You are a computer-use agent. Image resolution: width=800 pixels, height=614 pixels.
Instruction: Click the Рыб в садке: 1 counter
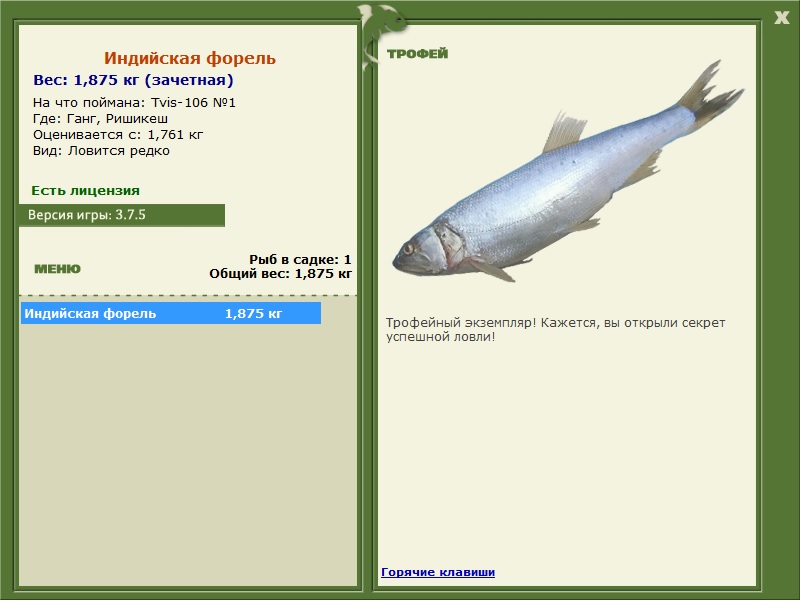click(x=300, y=259)
